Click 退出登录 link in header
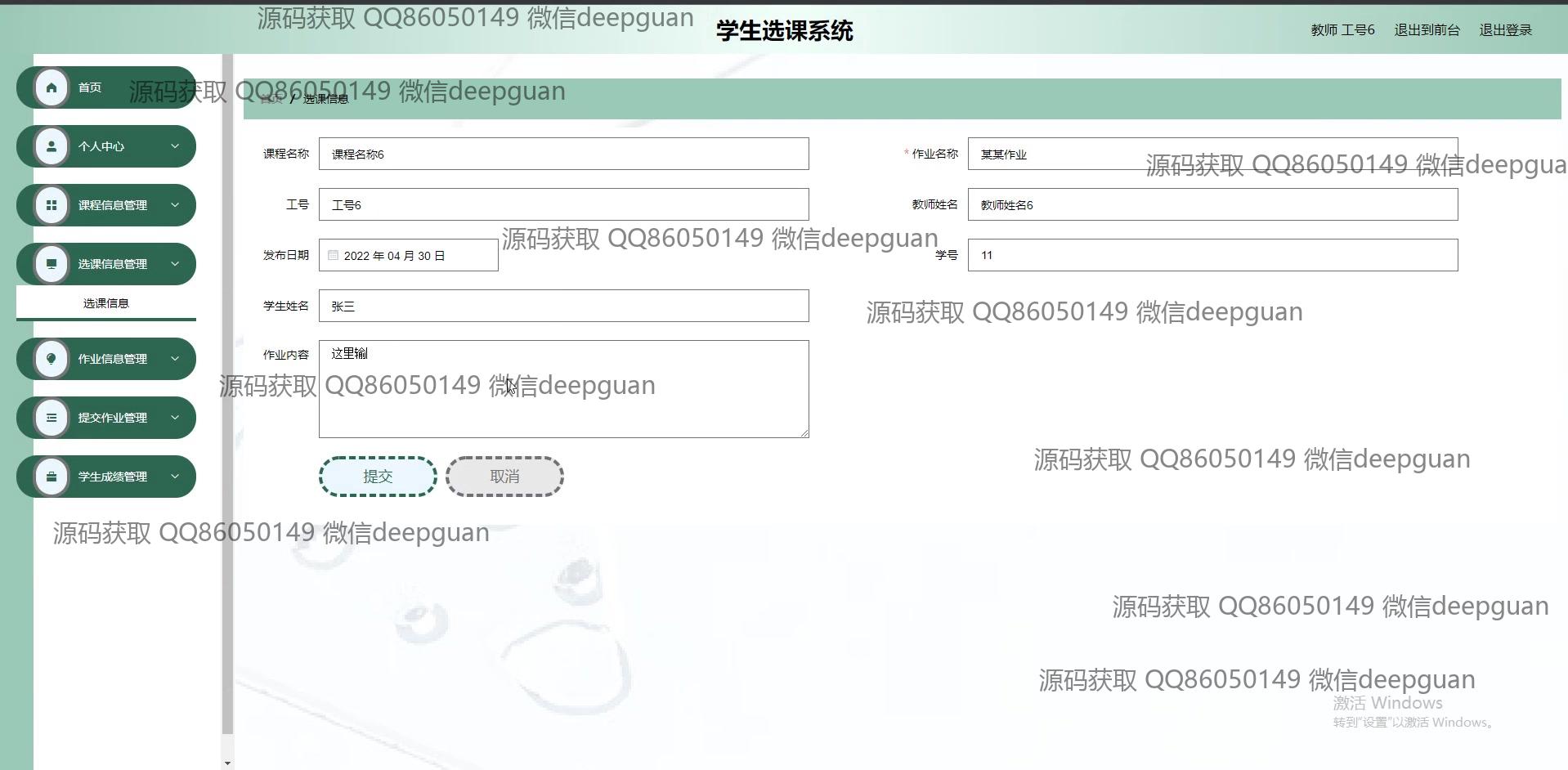1568x770 pixels. pyautogui.click(x=1505, y=30)
